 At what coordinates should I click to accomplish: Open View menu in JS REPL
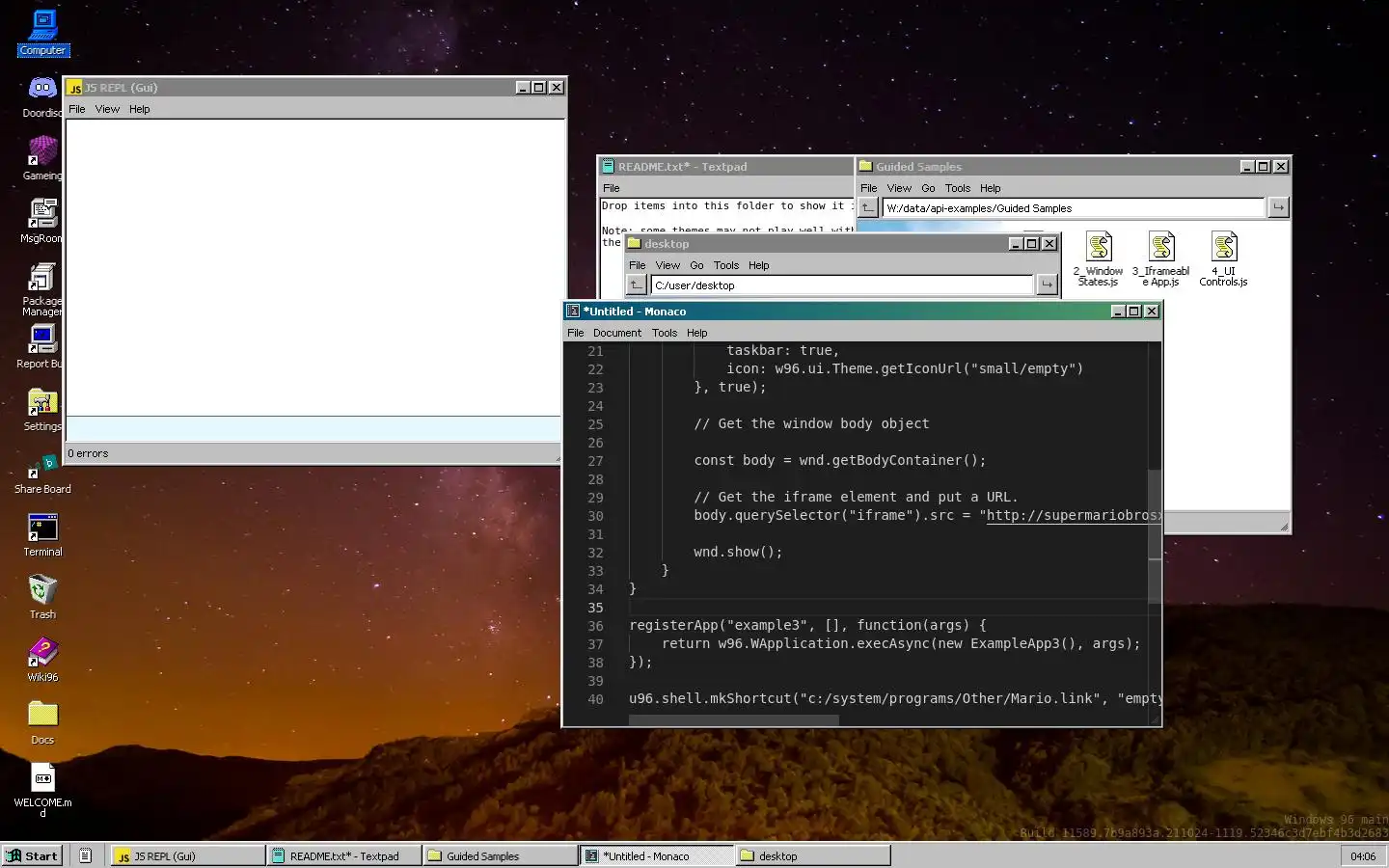107,109
